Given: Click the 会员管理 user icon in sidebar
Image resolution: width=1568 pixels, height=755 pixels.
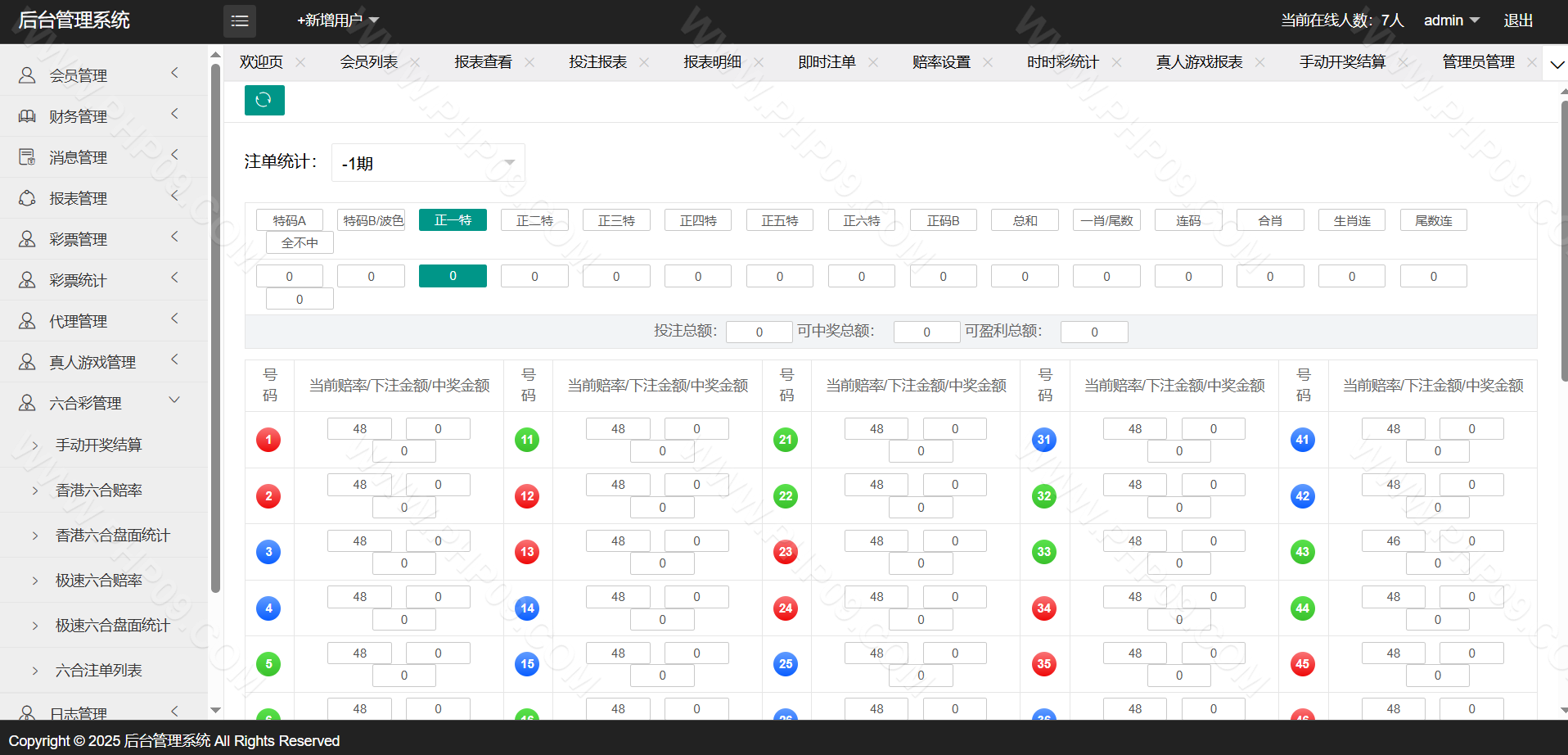Looking at the screenshot, I should pyautogui.click(x=27, y=75).
